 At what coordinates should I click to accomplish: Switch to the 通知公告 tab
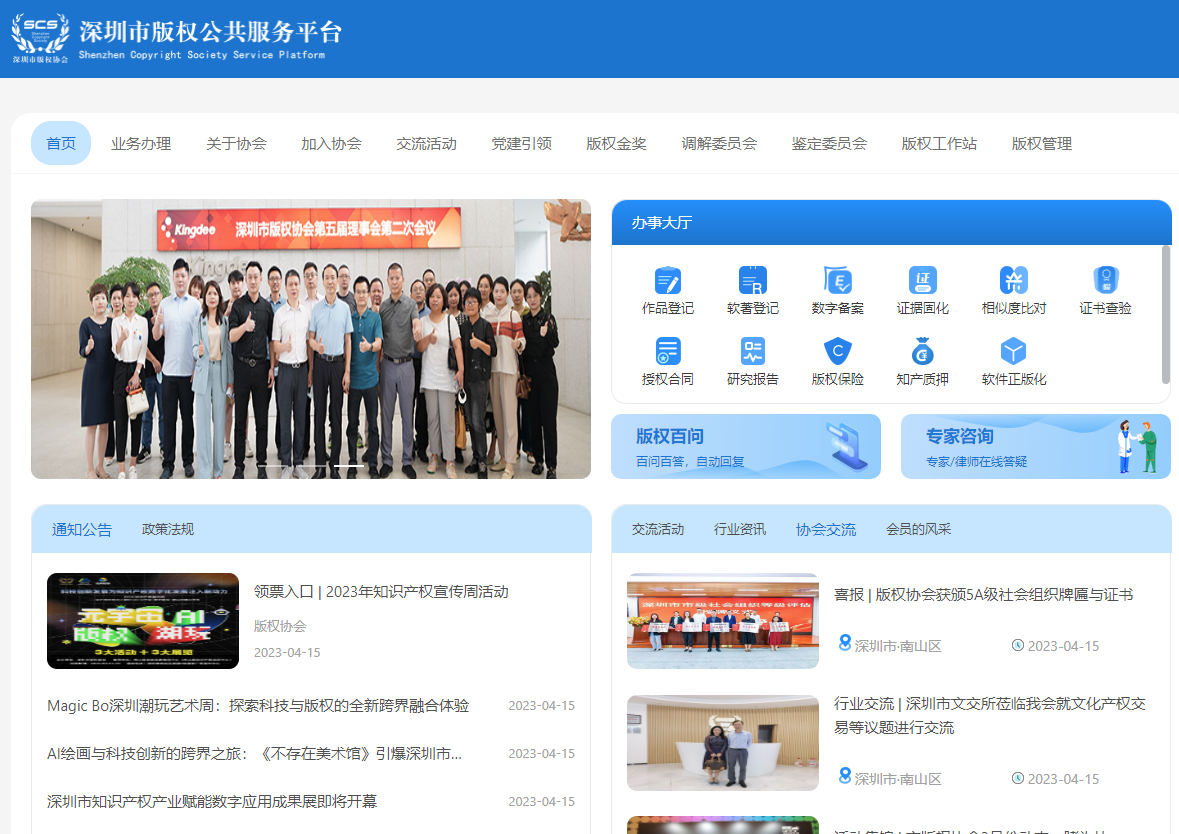[x=82, y=529]
